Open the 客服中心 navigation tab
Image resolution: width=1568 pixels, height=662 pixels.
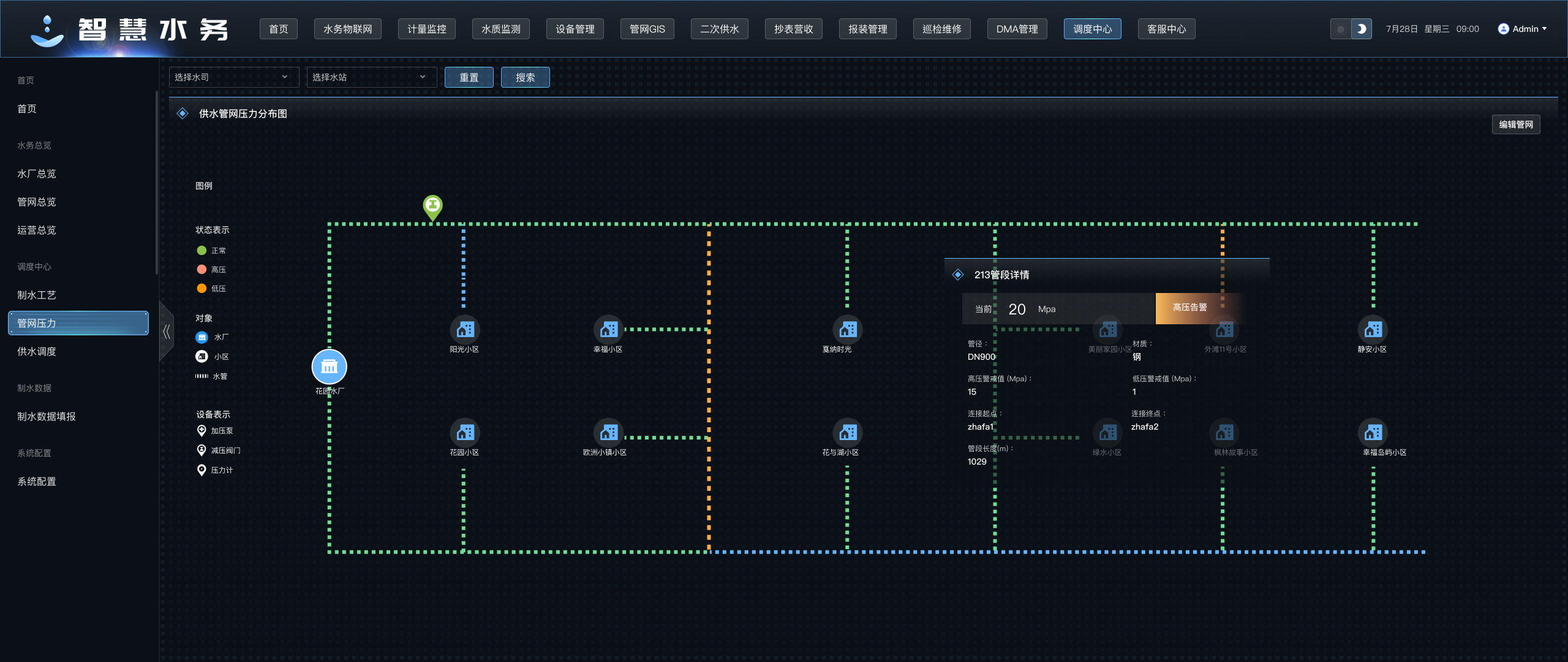pos(1167,29)
